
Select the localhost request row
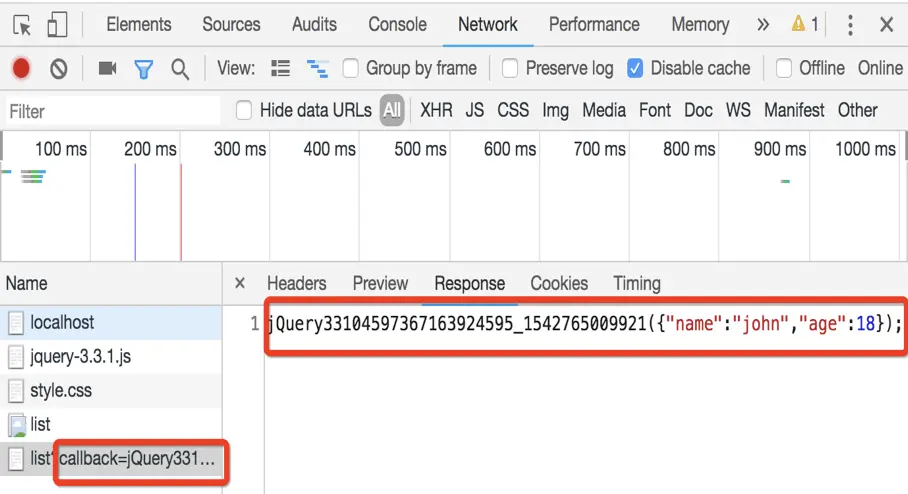(x=111, y=323)
